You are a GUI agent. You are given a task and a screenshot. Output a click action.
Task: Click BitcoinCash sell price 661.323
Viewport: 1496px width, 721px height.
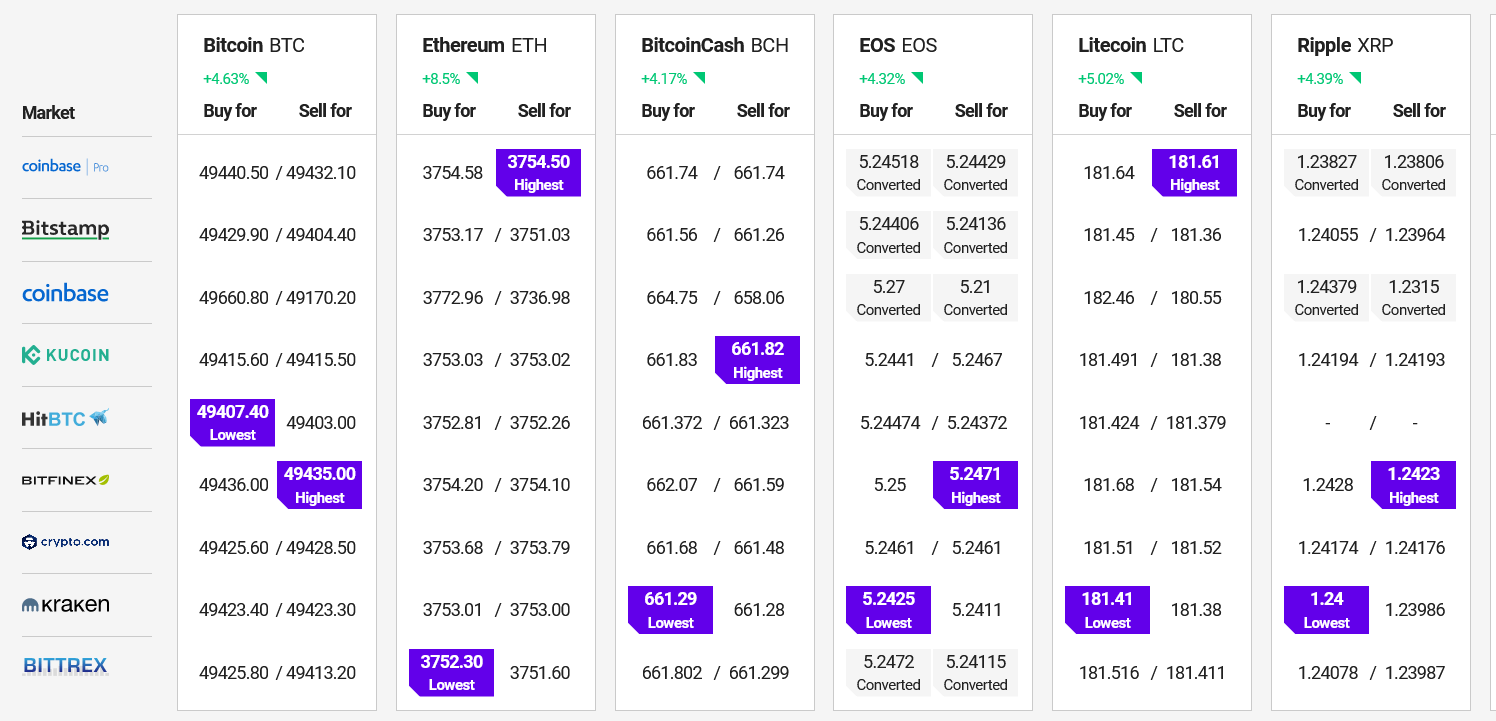pyautogui.click(x=759, y=423)
